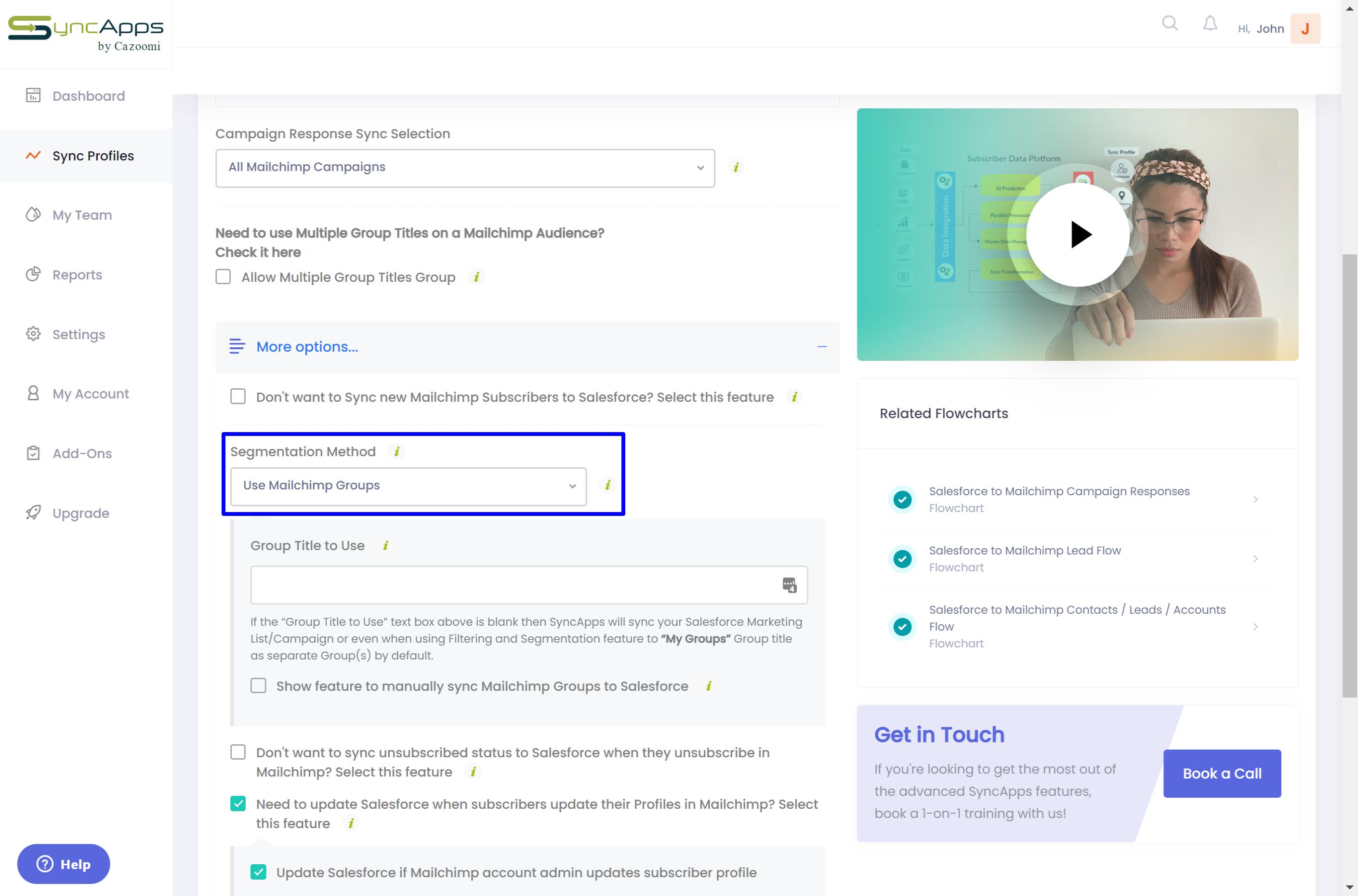
Task: Play the Subscriber Data Platform video
Action: (1078, 235)
